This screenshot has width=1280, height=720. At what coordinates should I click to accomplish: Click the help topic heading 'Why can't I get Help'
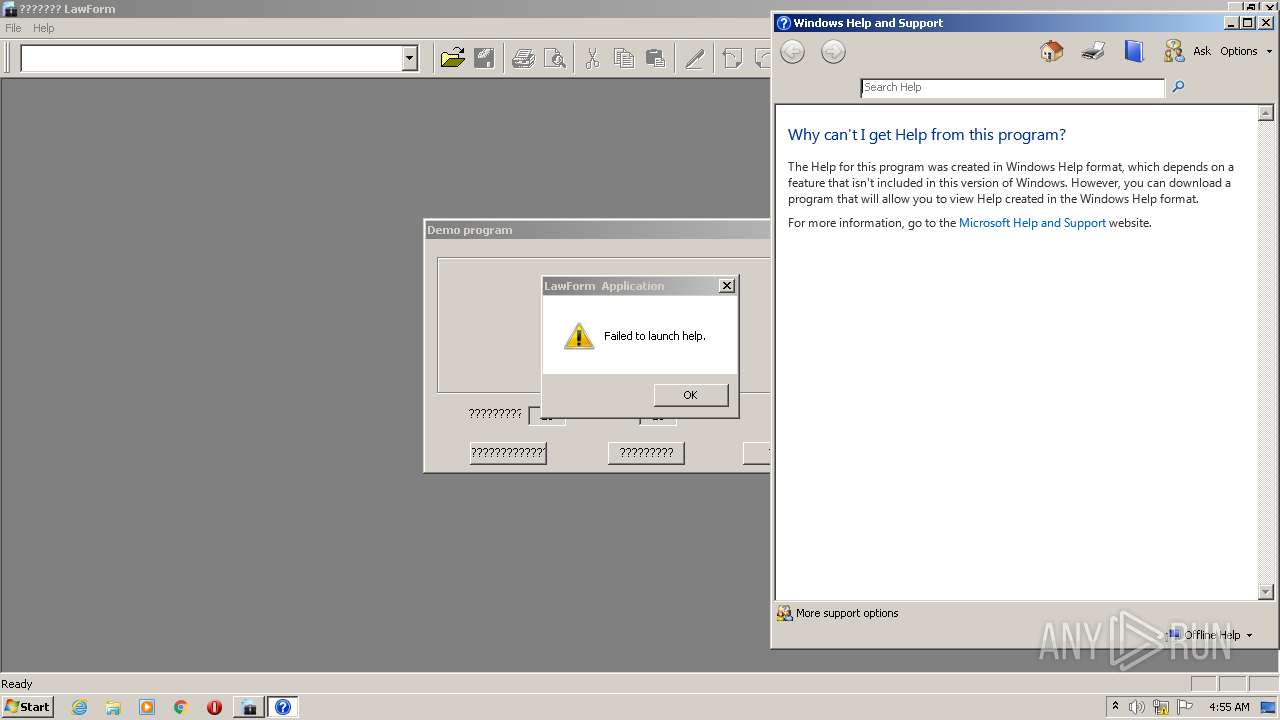(x=927, y=135)
